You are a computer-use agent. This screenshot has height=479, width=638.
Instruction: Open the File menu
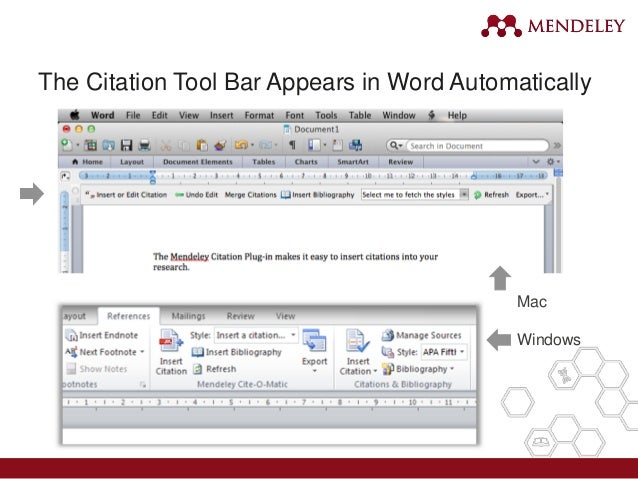click(x=133, y=116)
